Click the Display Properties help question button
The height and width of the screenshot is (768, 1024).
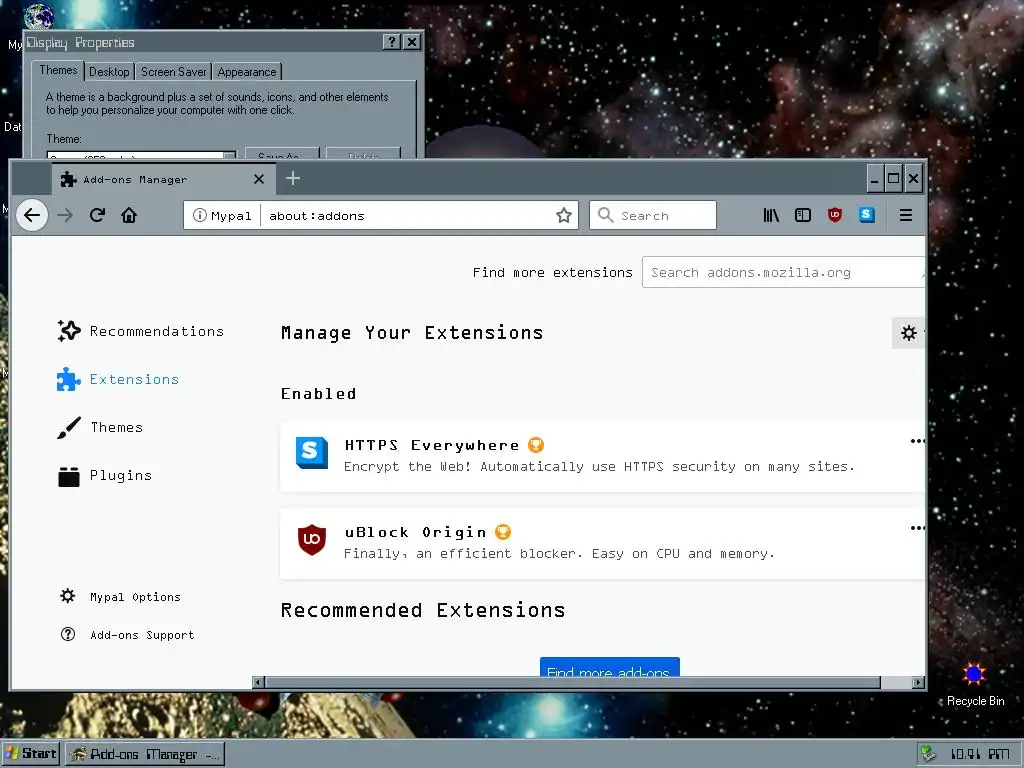click(391, 42)
